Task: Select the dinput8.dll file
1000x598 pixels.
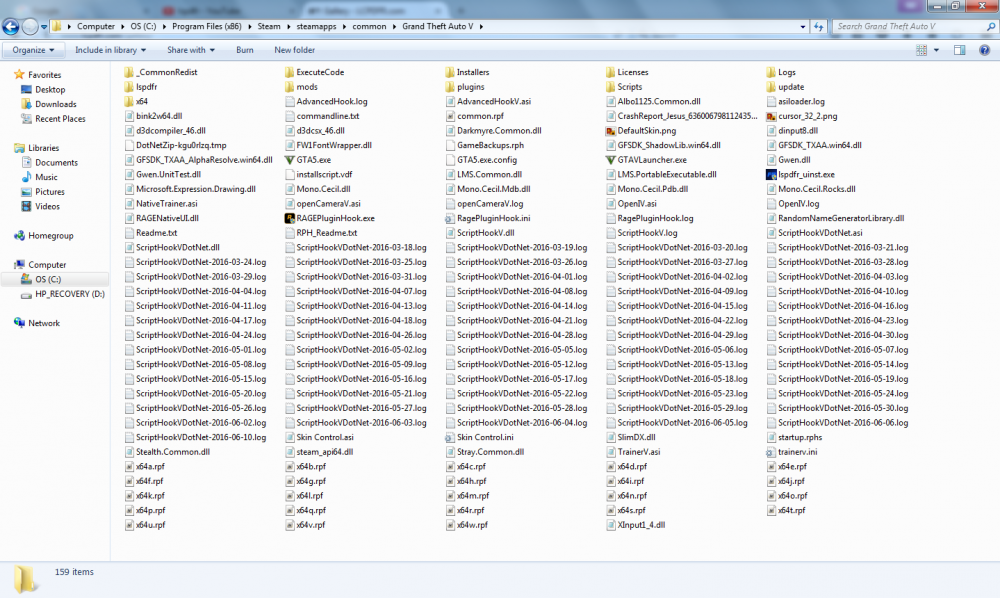Action: coord(797,131)
